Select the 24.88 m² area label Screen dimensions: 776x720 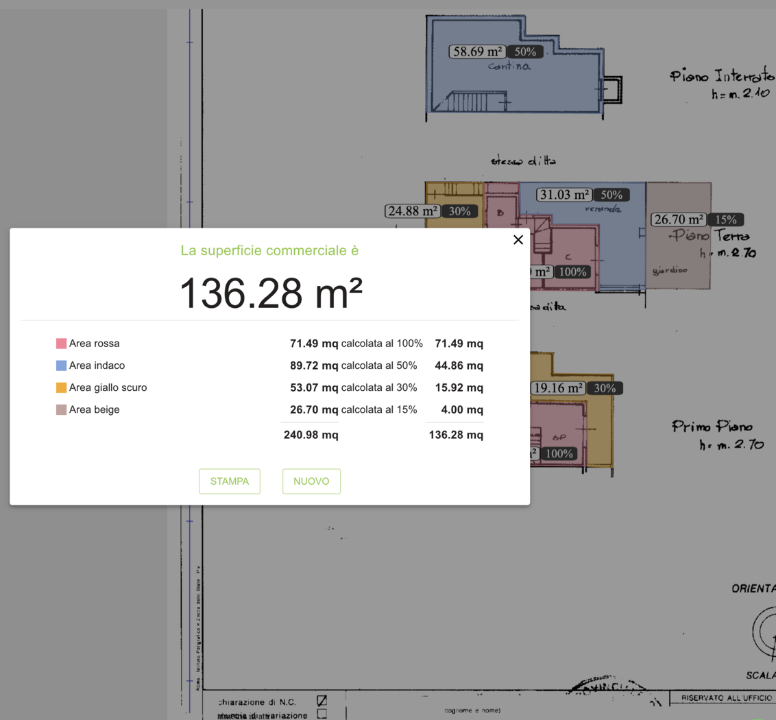pos(412,211)
